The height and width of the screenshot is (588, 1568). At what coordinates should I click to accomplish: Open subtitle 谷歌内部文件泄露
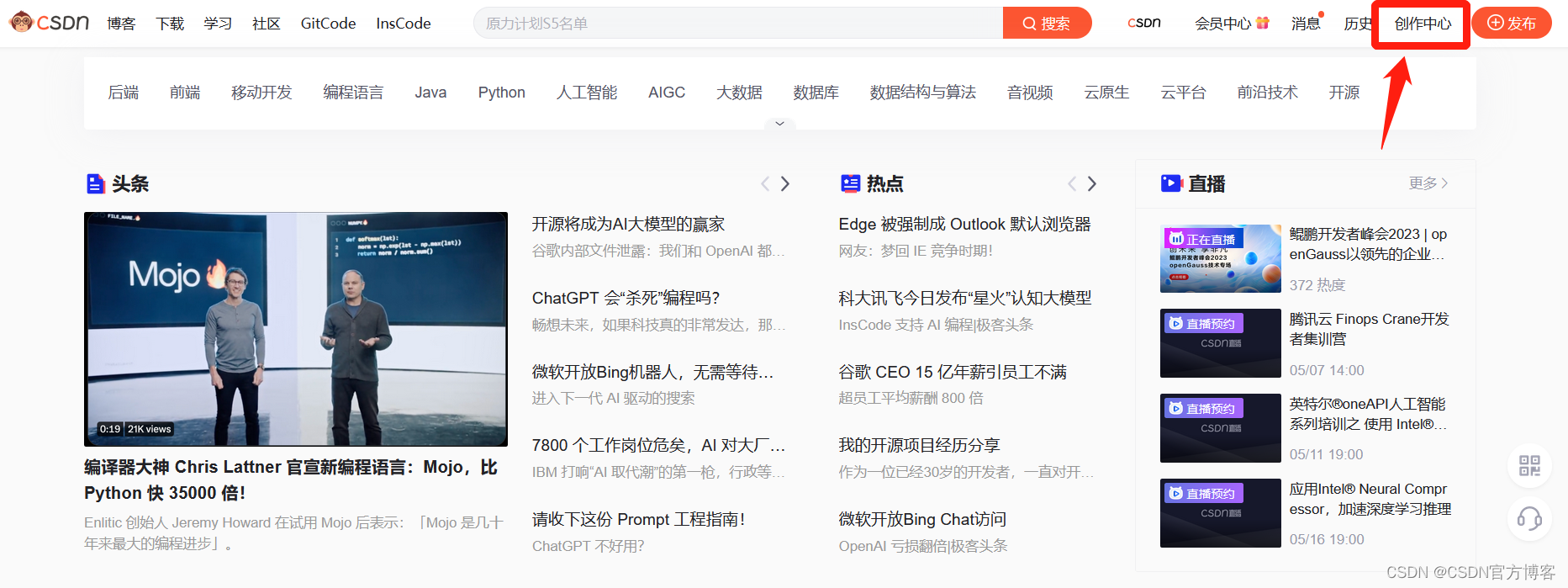point(658,251)
